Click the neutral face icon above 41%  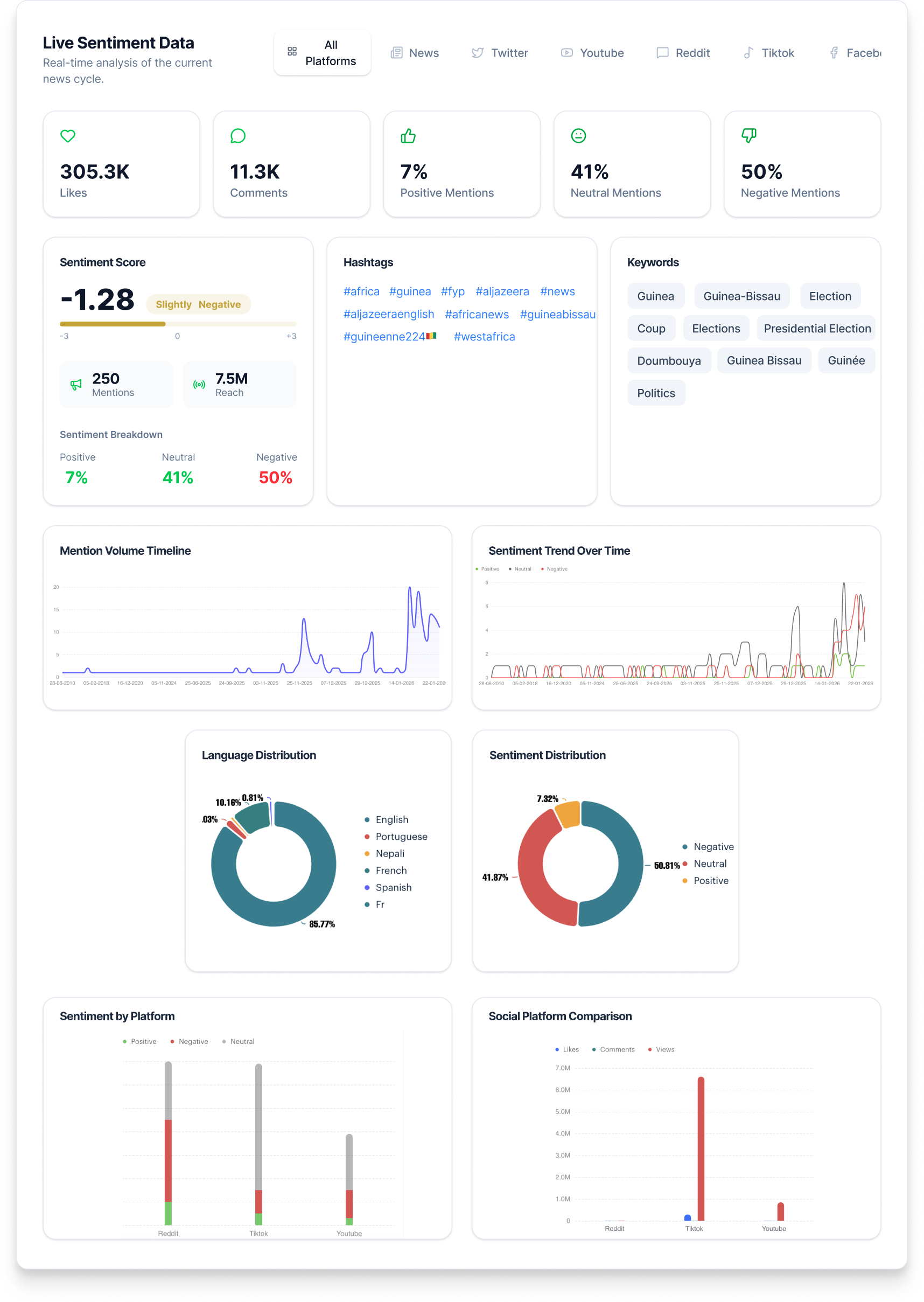tap(578, 136)
